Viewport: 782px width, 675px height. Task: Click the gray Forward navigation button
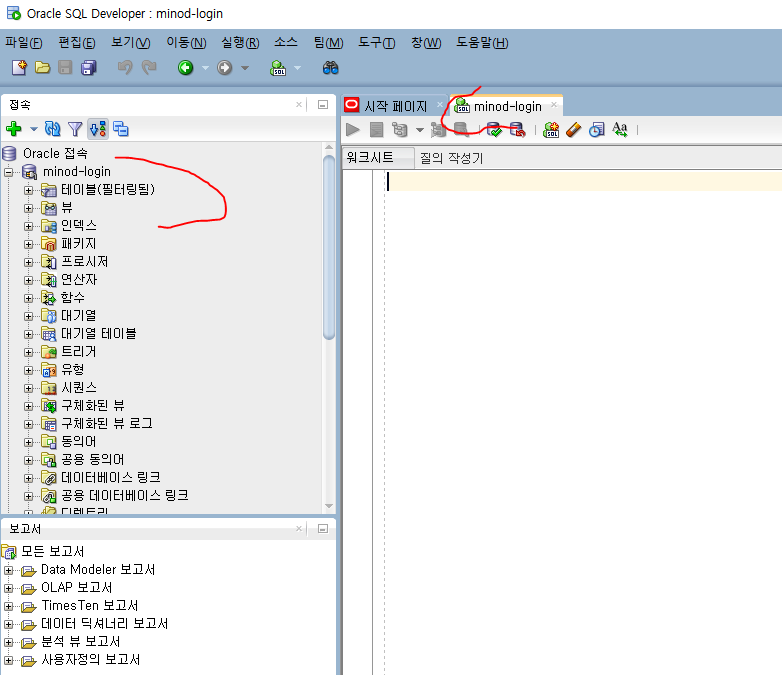click(224, 67)
